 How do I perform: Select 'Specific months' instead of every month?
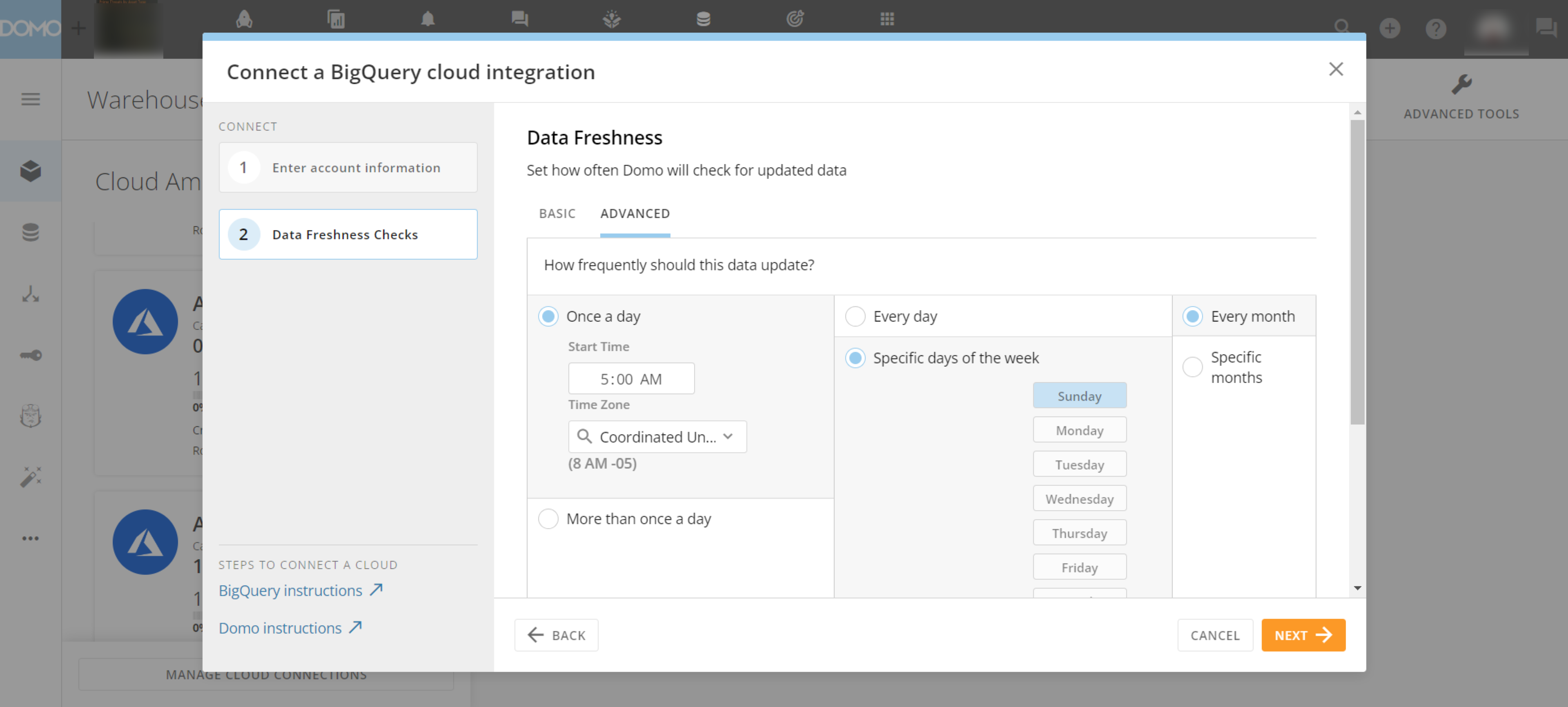[x=1192, y=367]
